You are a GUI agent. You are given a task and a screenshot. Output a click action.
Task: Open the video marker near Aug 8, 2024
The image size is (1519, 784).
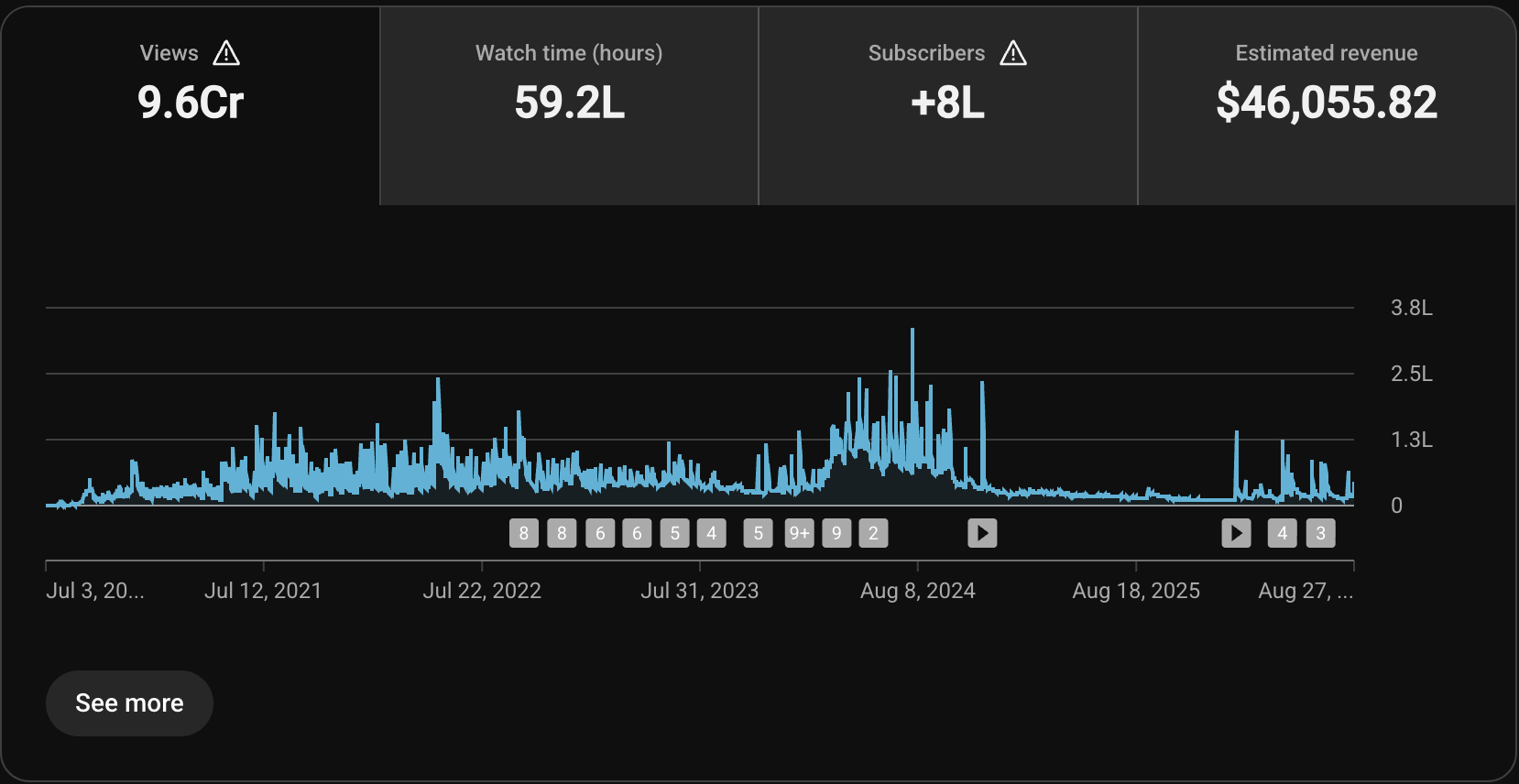click(982, 533)
